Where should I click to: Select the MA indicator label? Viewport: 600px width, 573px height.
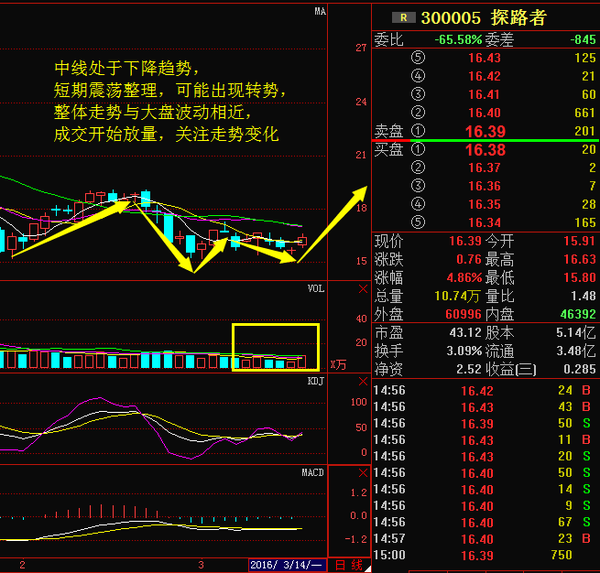point(320,11)
